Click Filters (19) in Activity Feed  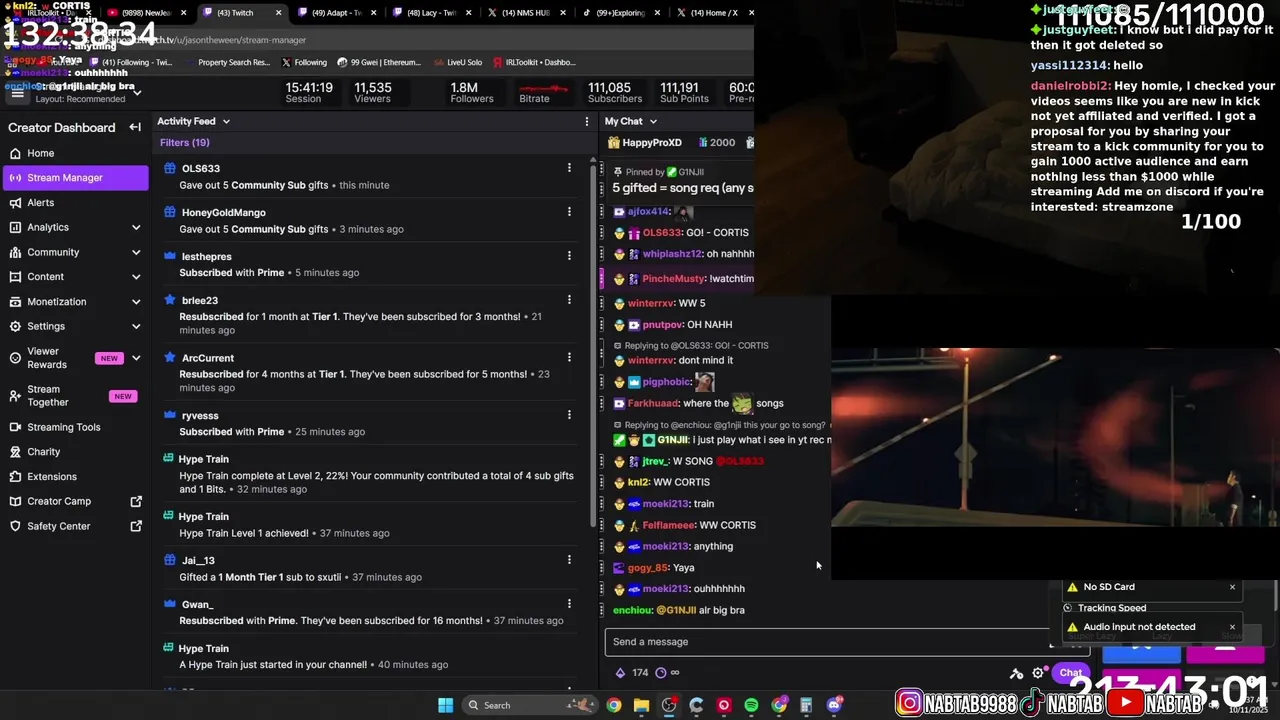pos(185,143)
